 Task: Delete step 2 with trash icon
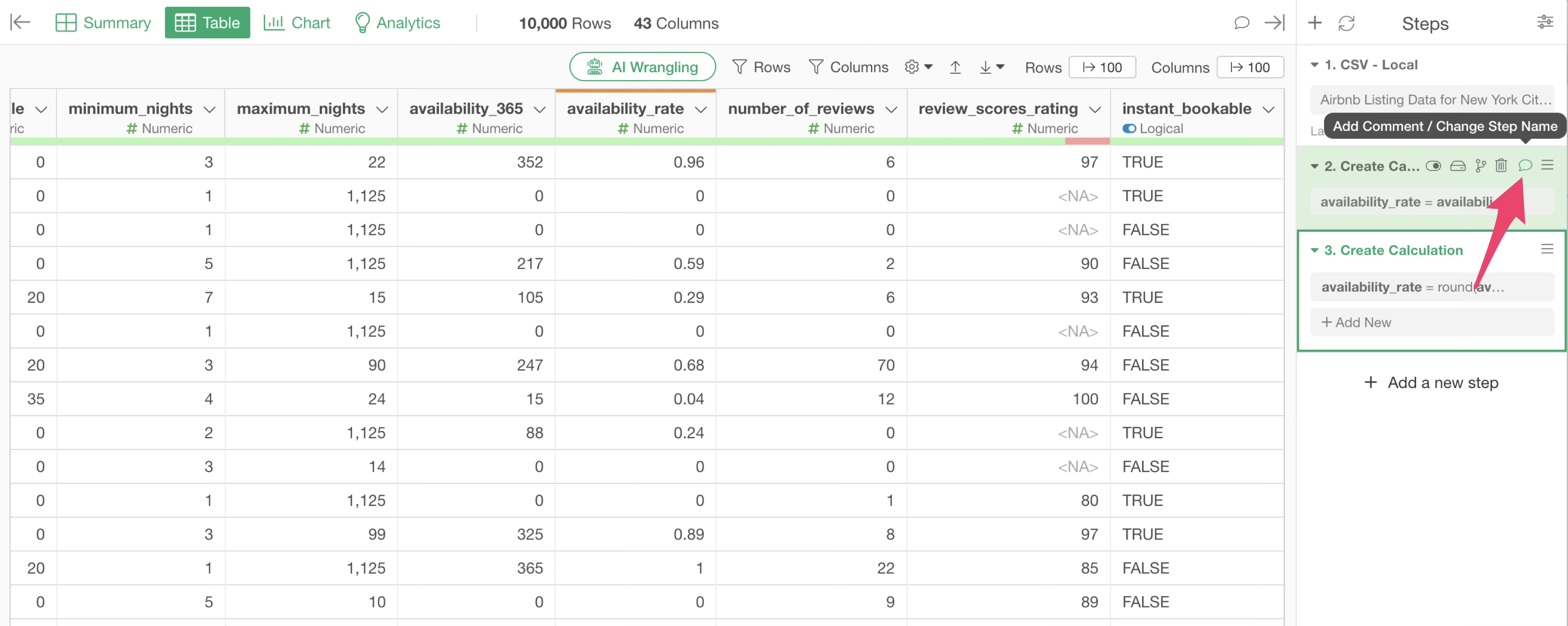(x=1501, y=165)
